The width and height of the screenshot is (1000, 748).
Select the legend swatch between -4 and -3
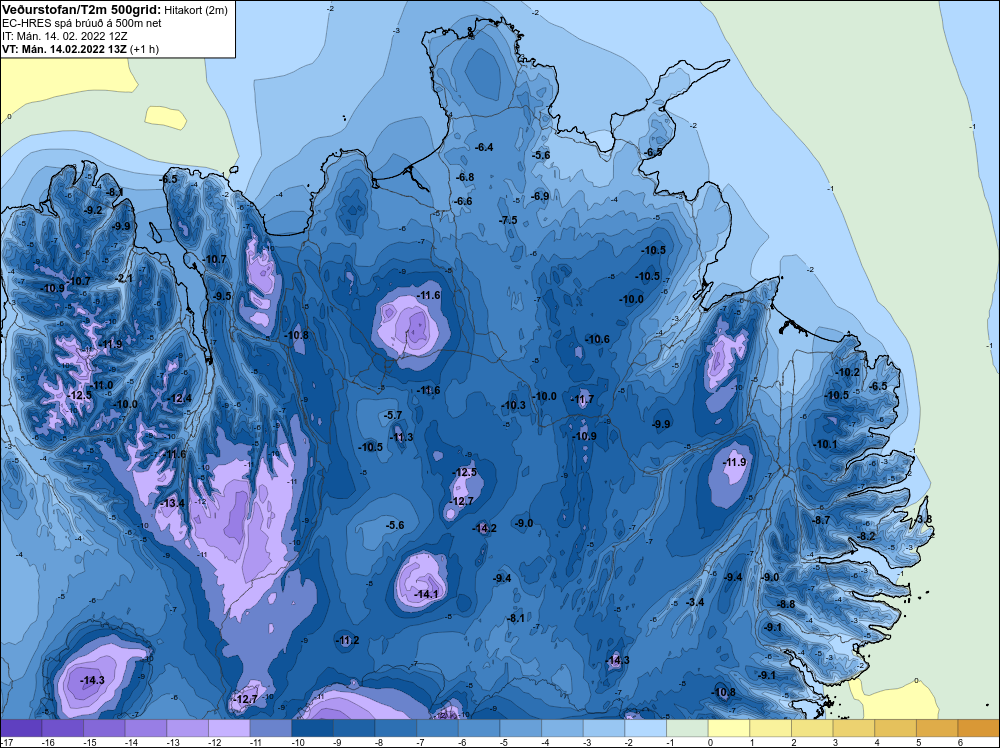[x=562, y=728]
